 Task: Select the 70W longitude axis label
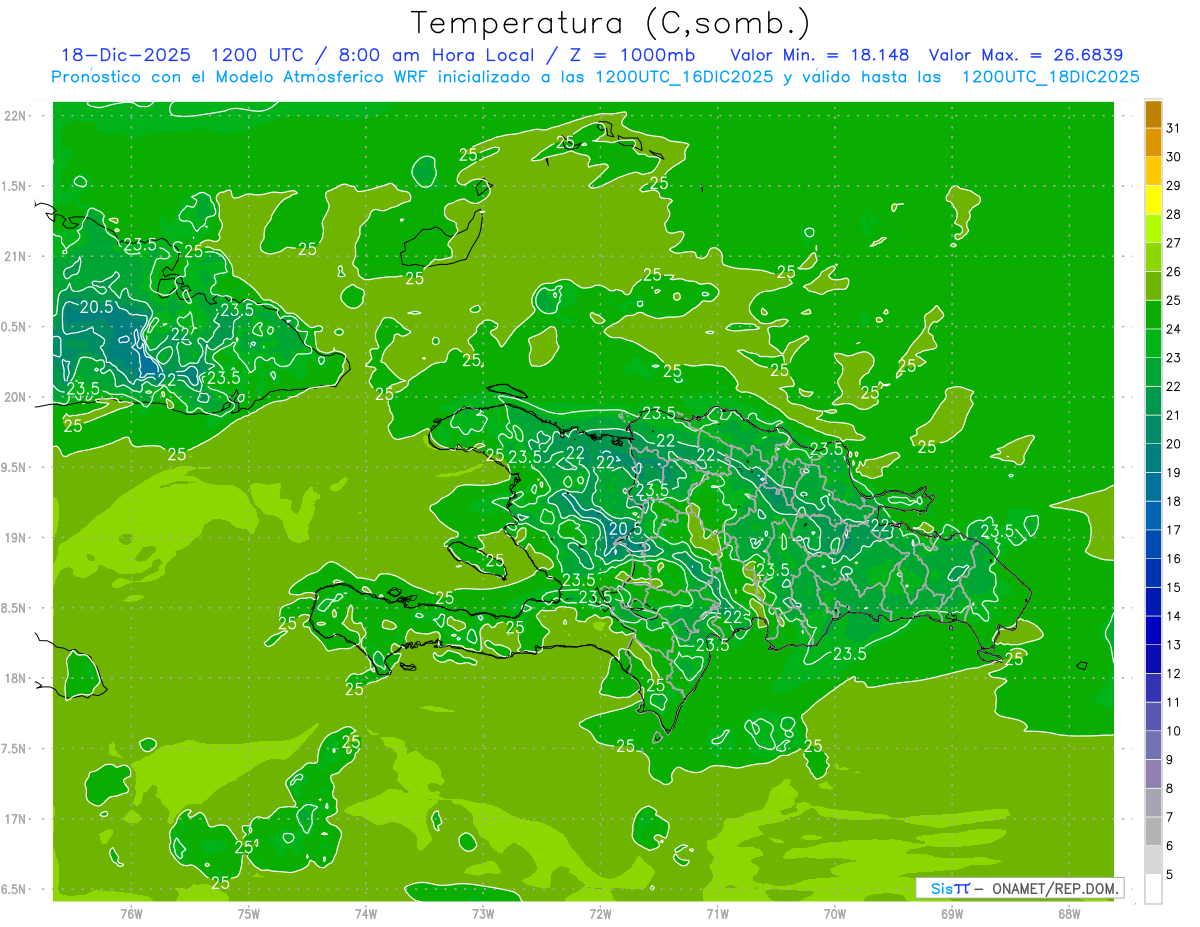pyautogui.click(x=835, y=914)
